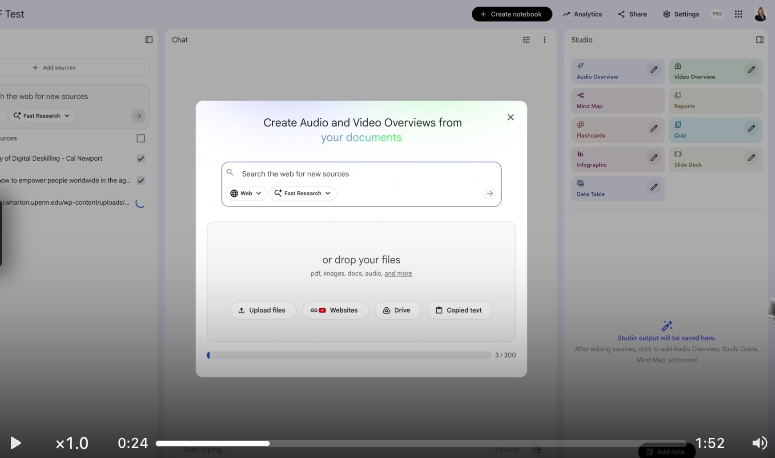Open the Web source dropdown in dialog
775x458 pixels.
pyautogui.click(x=246, y=193)
